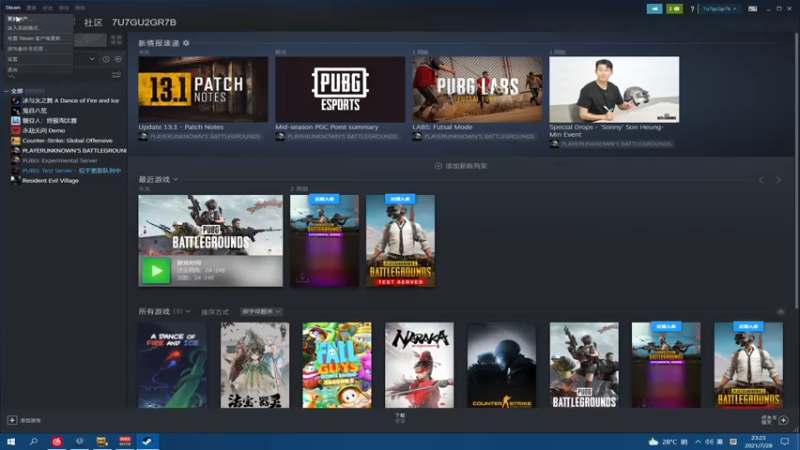The width and height of the screenshot is (800, 450).
Task: Collapse 所有游戏 shelf with up arrow
Action: click(x=781, y=312)
